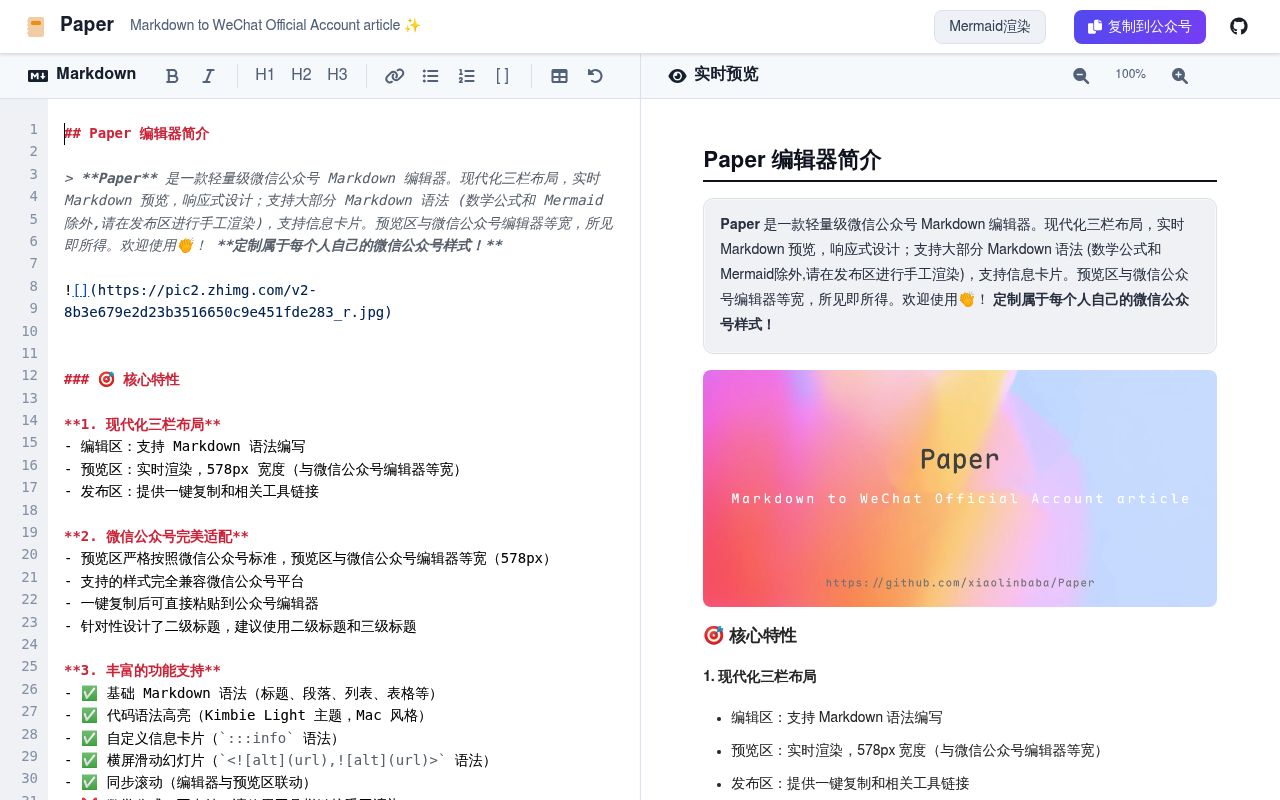This screenshot has height=800, width=1280.
Task: Insert a table
Action: click(x=560, y=75)
